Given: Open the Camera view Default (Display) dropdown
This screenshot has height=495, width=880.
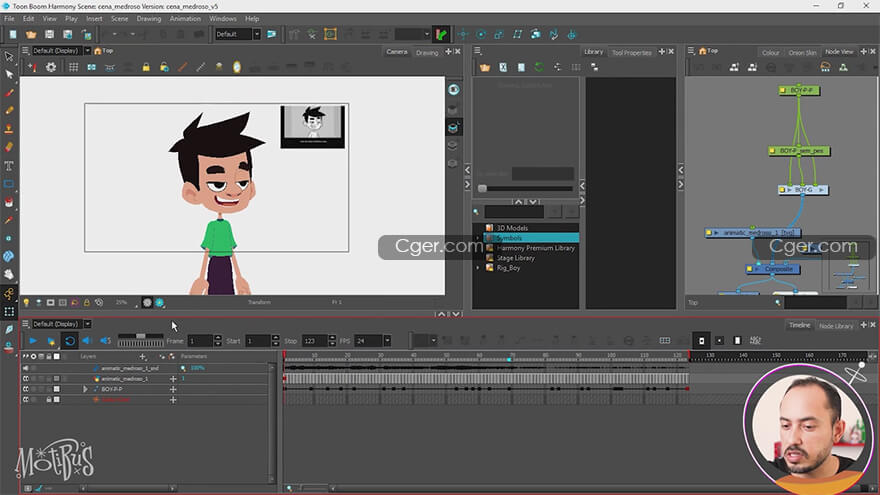Looking at the screenshot, I should coord(88,51).
